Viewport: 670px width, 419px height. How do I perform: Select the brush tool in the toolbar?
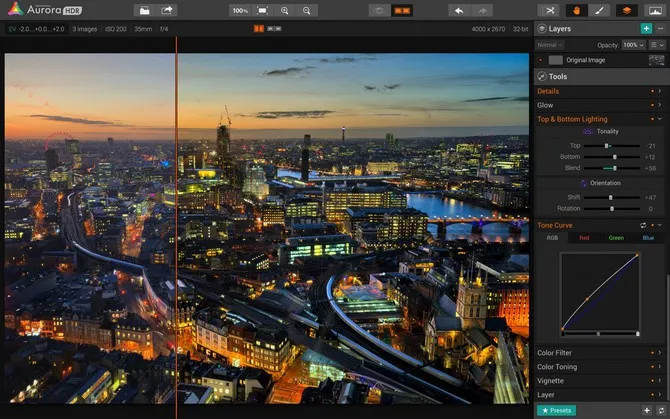coord(599,10)
